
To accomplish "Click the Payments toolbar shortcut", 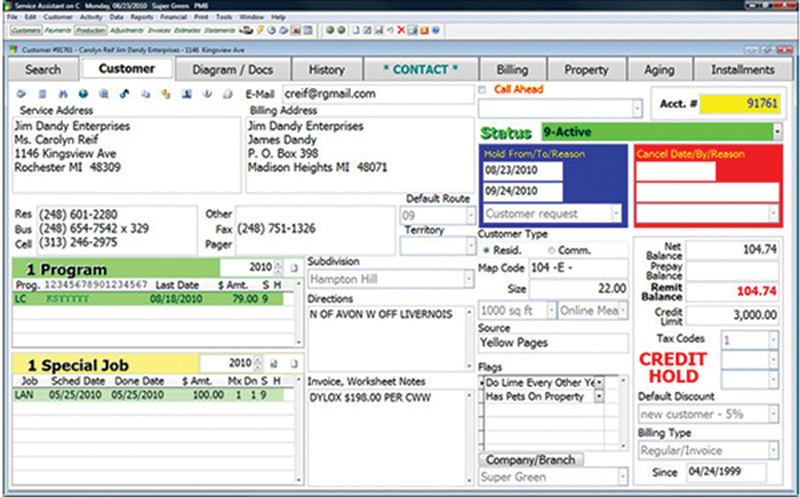I will [x=57, y=31].
